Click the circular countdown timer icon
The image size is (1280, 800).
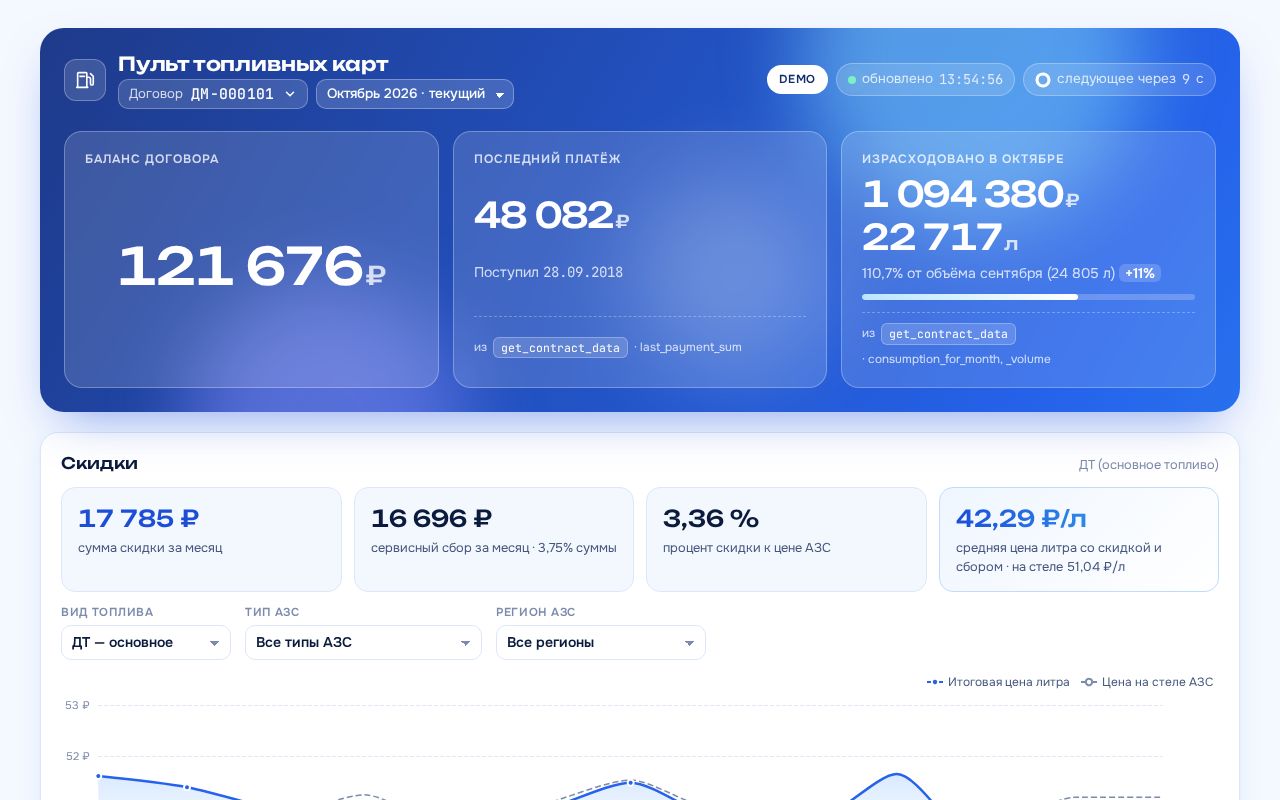pyautogui.click(x=1043, y=80)
